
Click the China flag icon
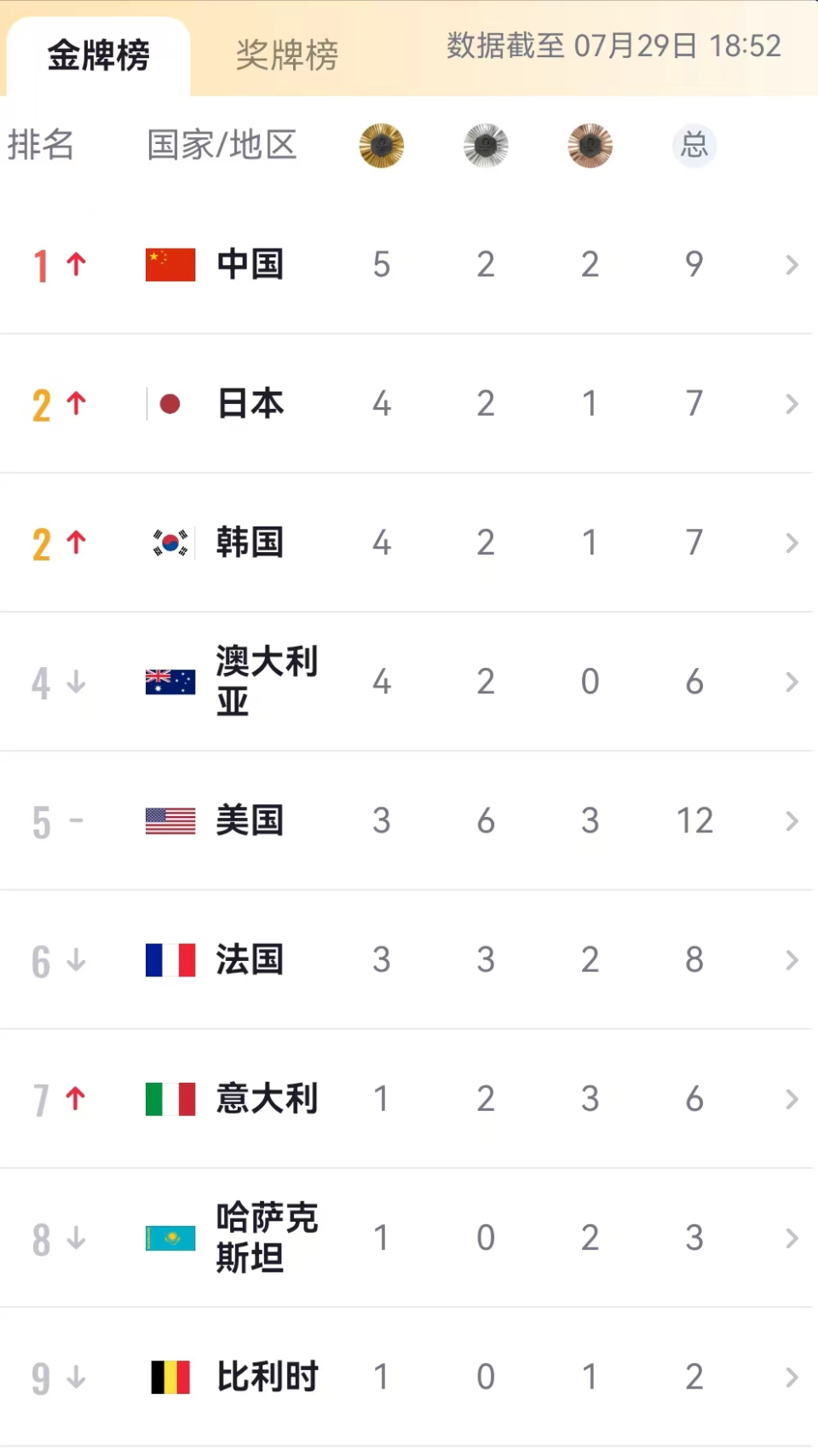[170, 264]
